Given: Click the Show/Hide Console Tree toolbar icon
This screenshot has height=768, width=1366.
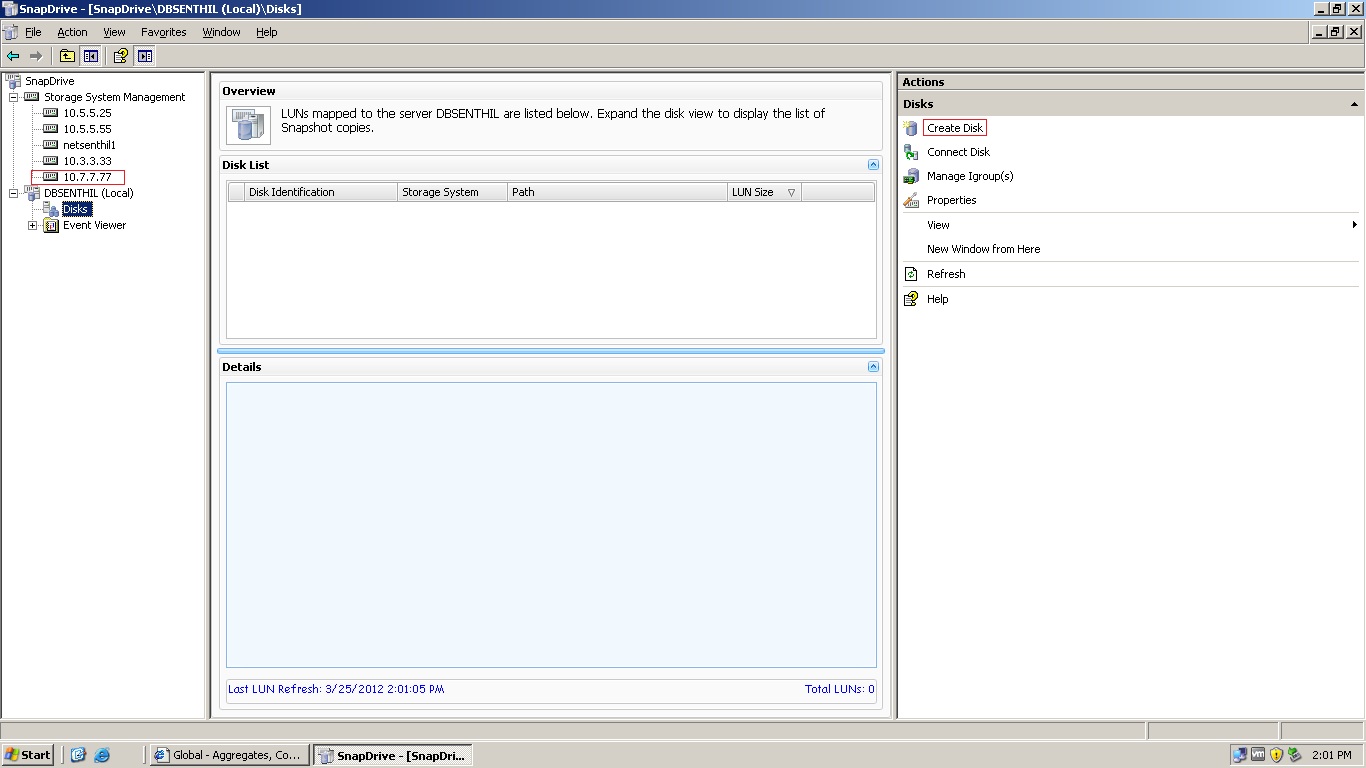Looking at the screenshot, I should click(x=91, y=56).
